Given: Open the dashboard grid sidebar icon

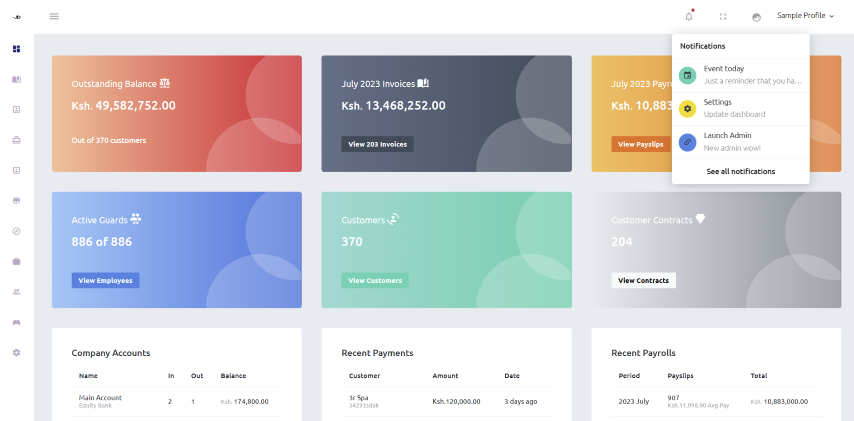Looking at the screenshot, I should pos(16,49).
